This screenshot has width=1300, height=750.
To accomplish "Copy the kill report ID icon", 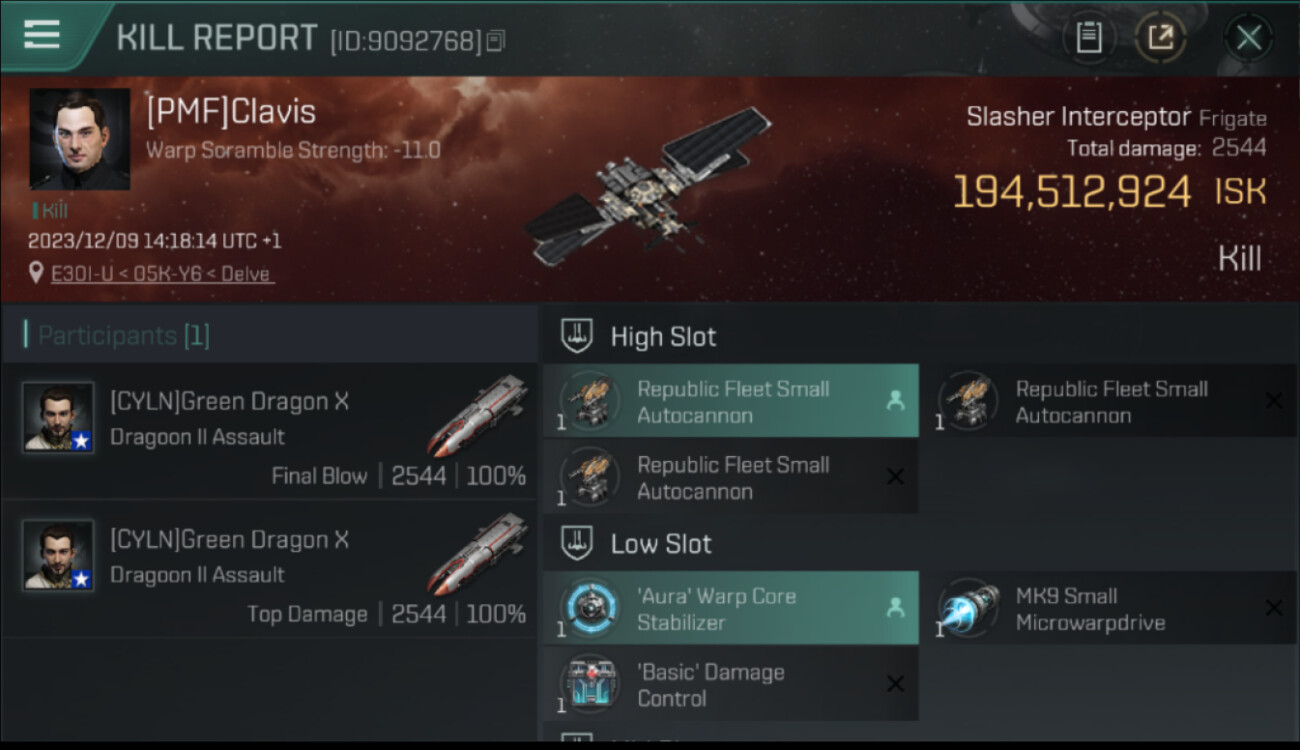I will [496, 41].
